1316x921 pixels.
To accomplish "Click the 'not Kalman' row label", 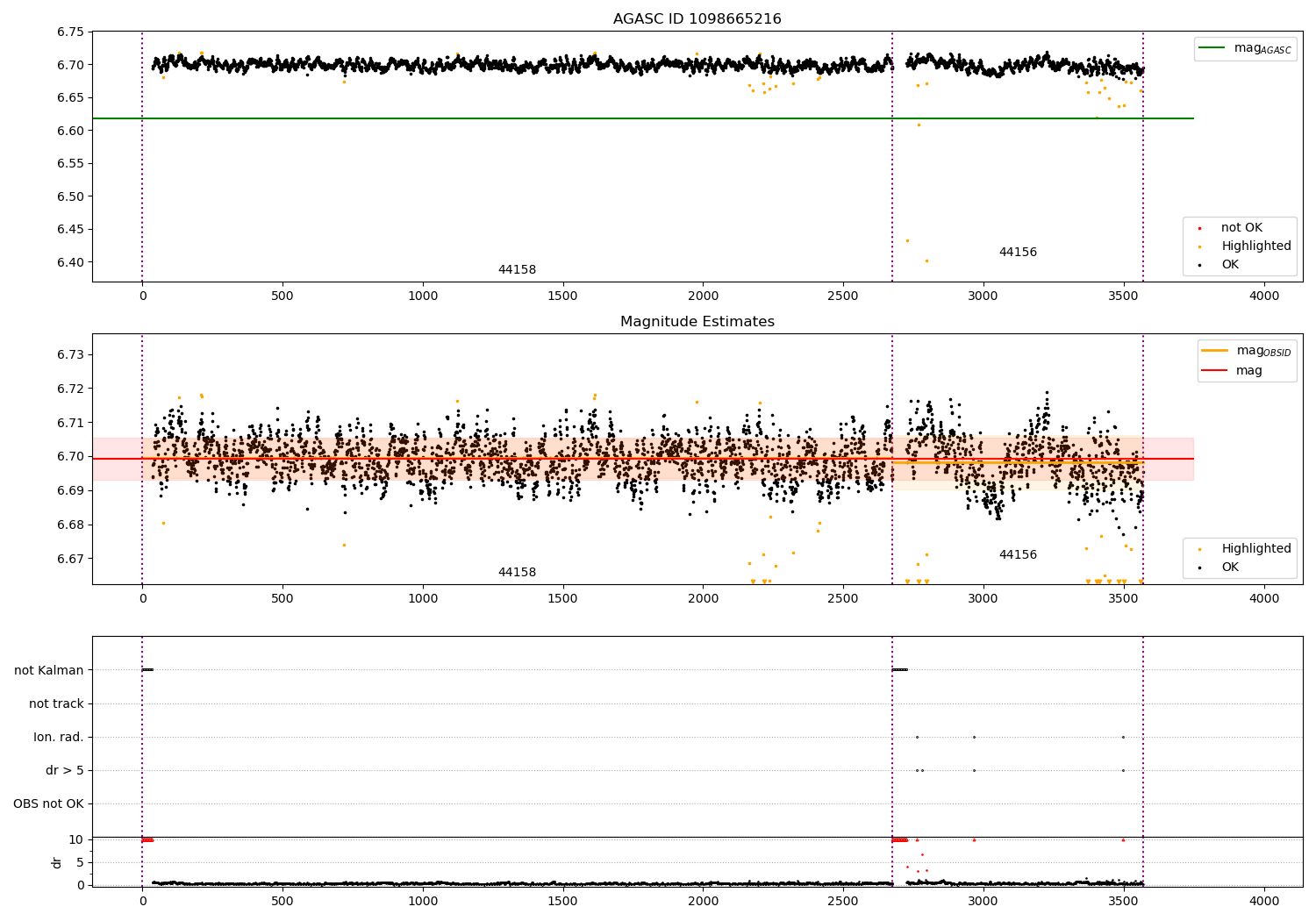I will tap(49, 670).
